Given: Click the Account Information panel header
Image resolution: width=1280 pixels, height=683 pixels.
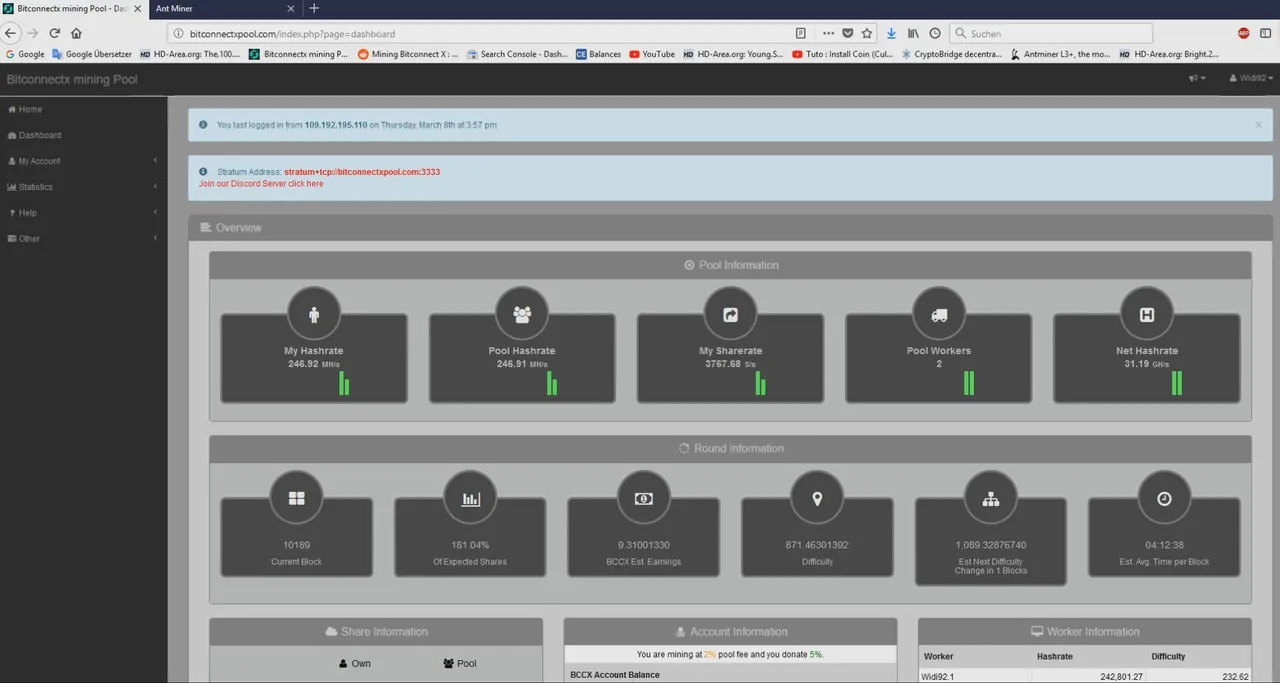Looking at the screenshot, I should coord(730,632).
